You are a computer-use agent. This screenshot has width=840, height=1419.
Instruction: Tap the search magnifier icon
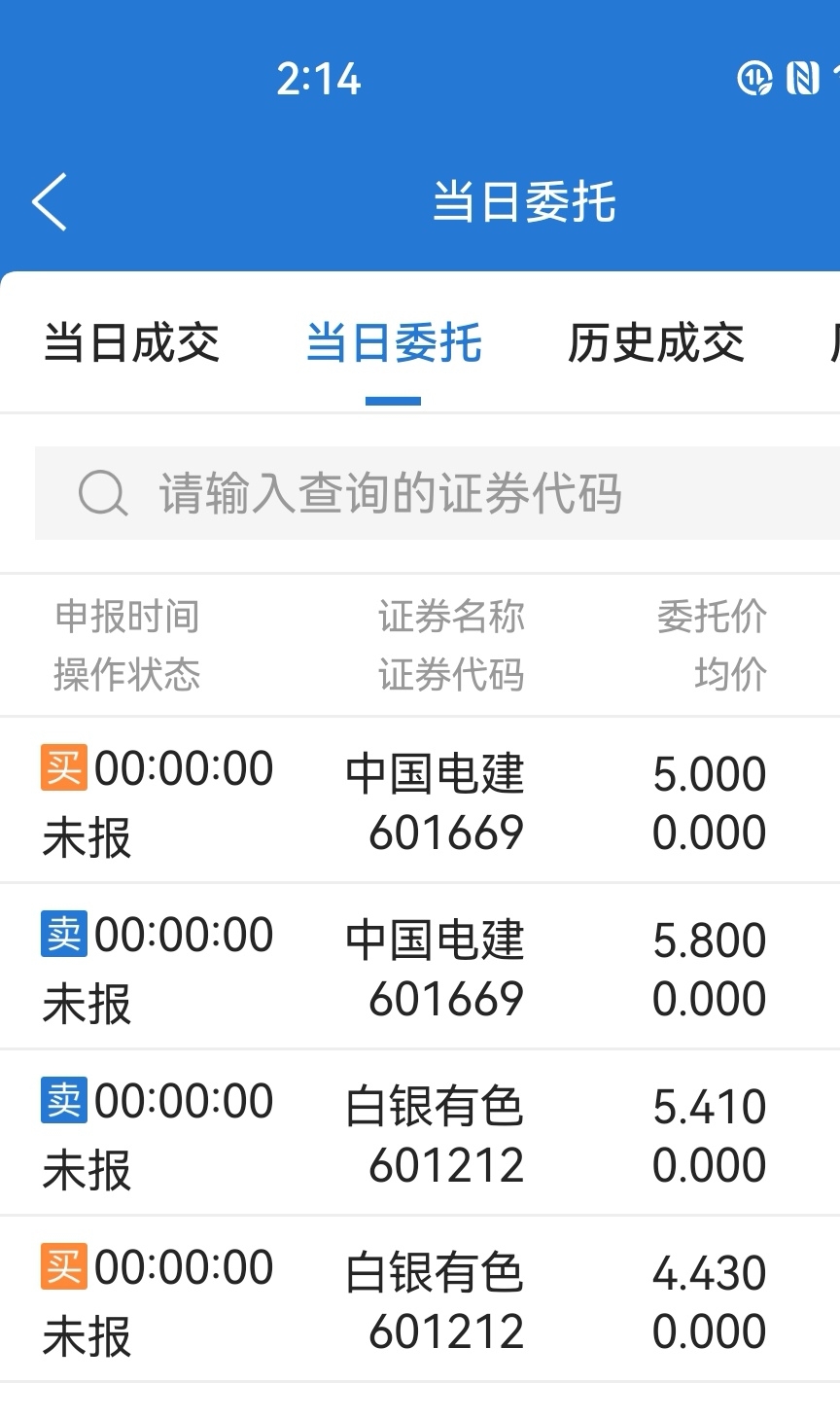103,493
